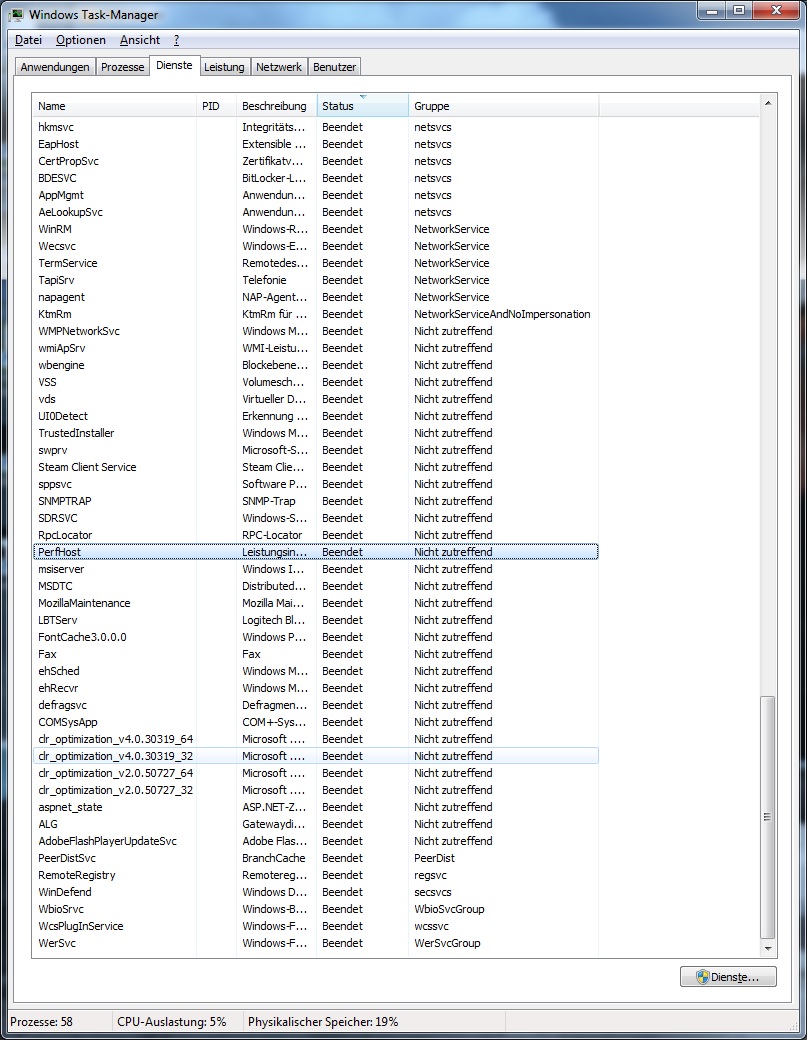Select the SNMPTRAP service

click(316, 501)
